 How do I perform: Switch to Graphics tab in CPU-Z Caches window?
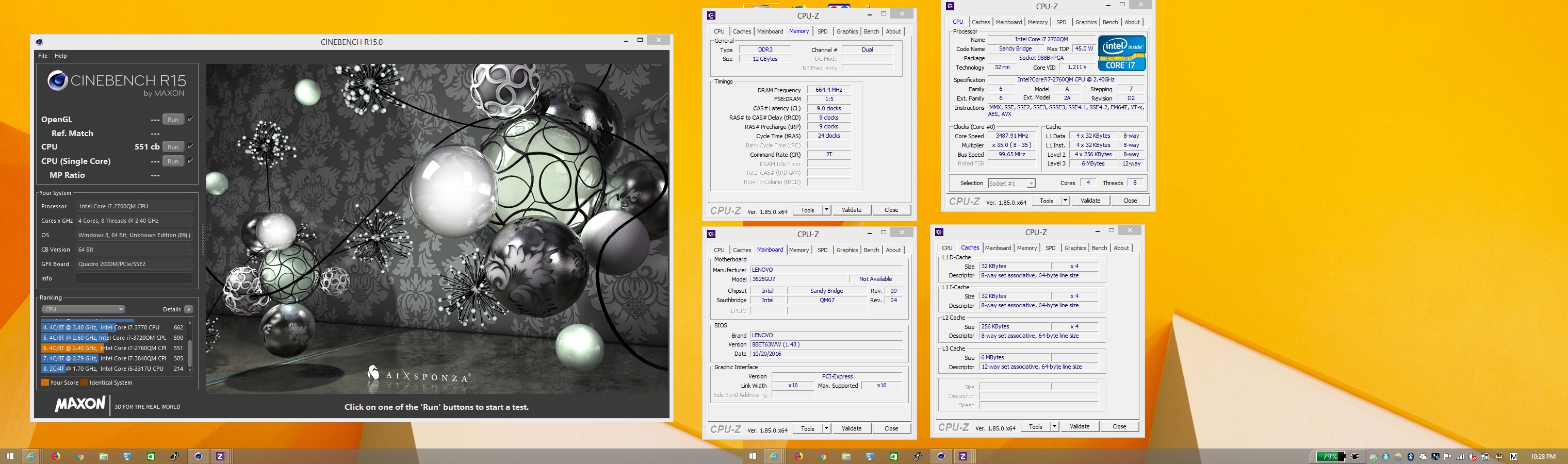[1075, 248]
